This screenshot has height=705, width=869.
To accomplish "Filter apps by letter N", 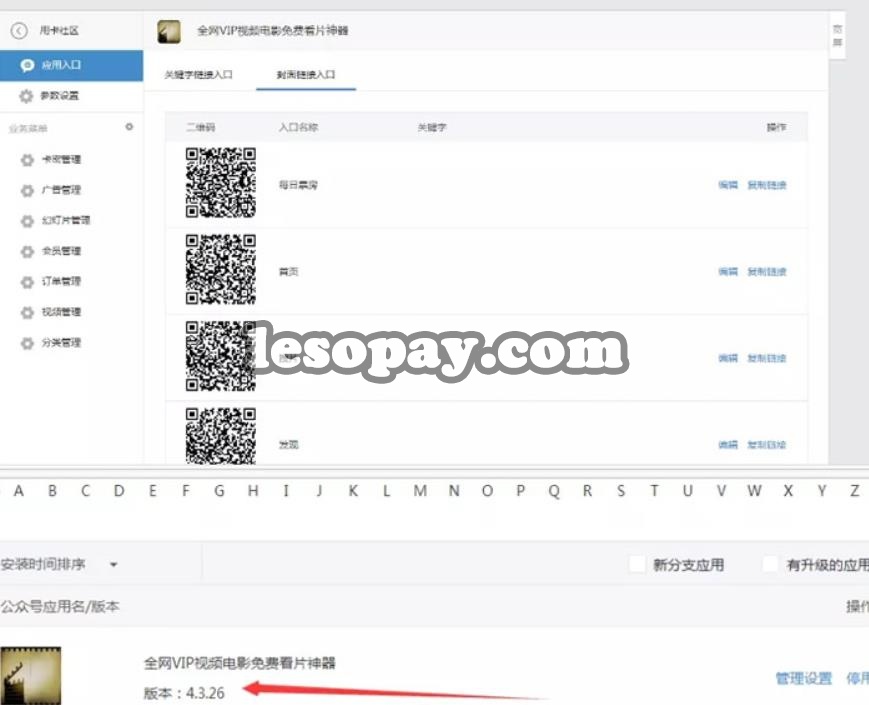I will point(454,491).
